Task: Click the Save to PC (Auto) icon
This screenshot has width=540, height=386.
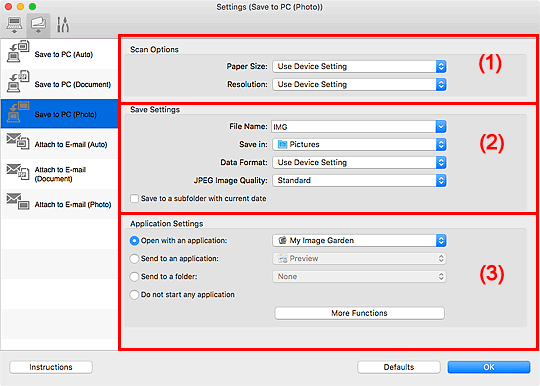Action: tap(18, 52)
